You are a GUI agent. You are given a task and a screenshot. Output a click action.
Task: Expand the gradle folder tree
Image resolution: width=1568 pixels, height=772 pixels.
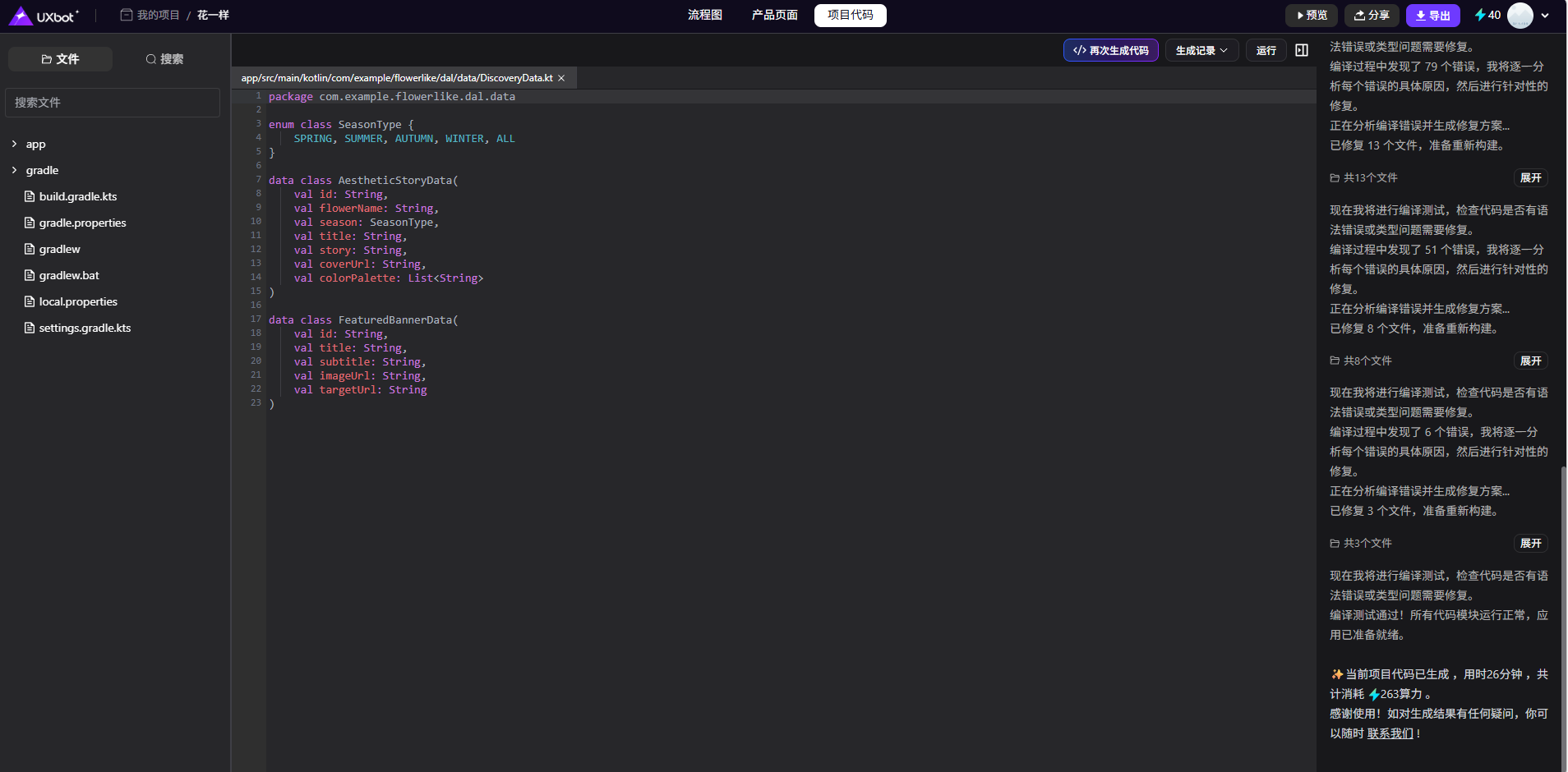point(15,170)
